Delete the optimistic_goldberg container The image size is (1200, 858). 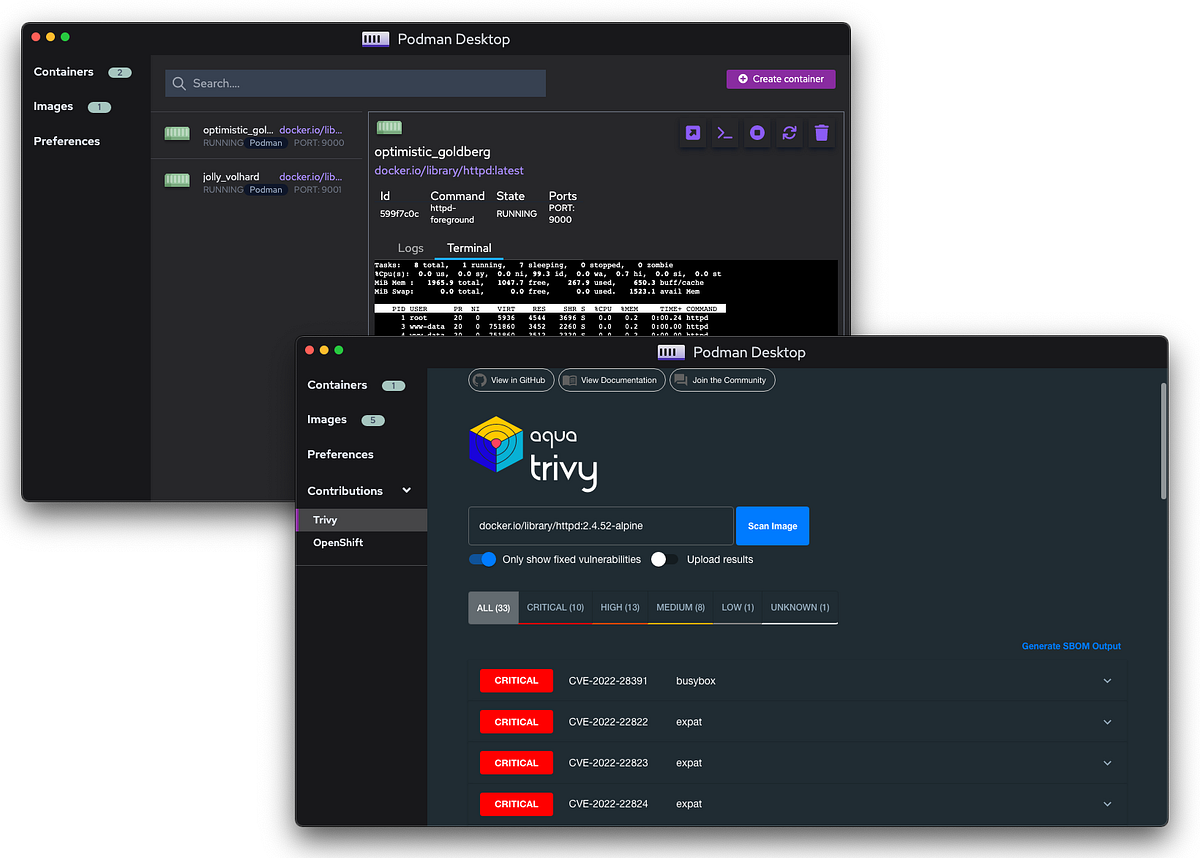[x=821, y=132]
